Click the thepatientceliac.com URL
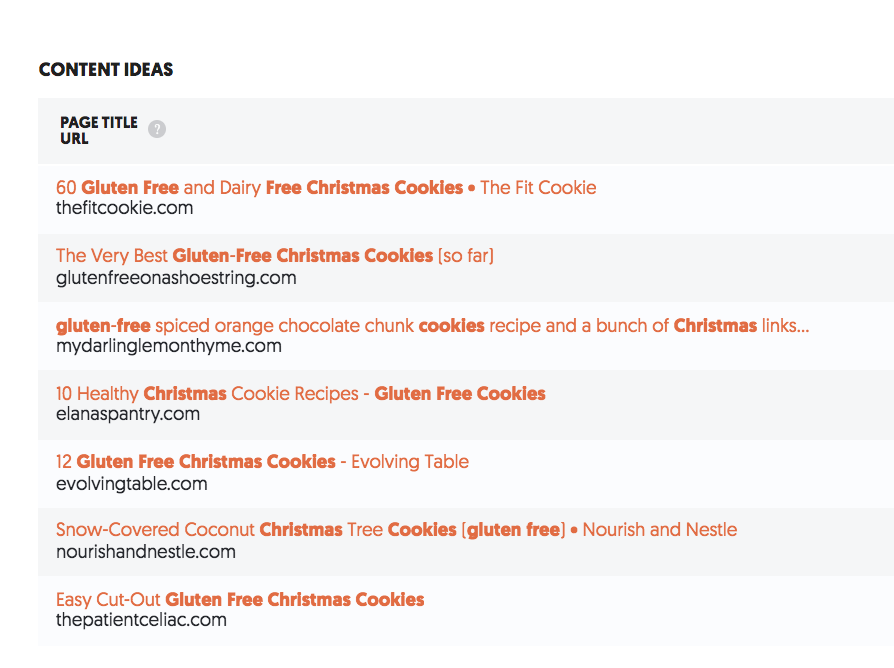This screenshot has width=894, height=668. click(141, 620)
